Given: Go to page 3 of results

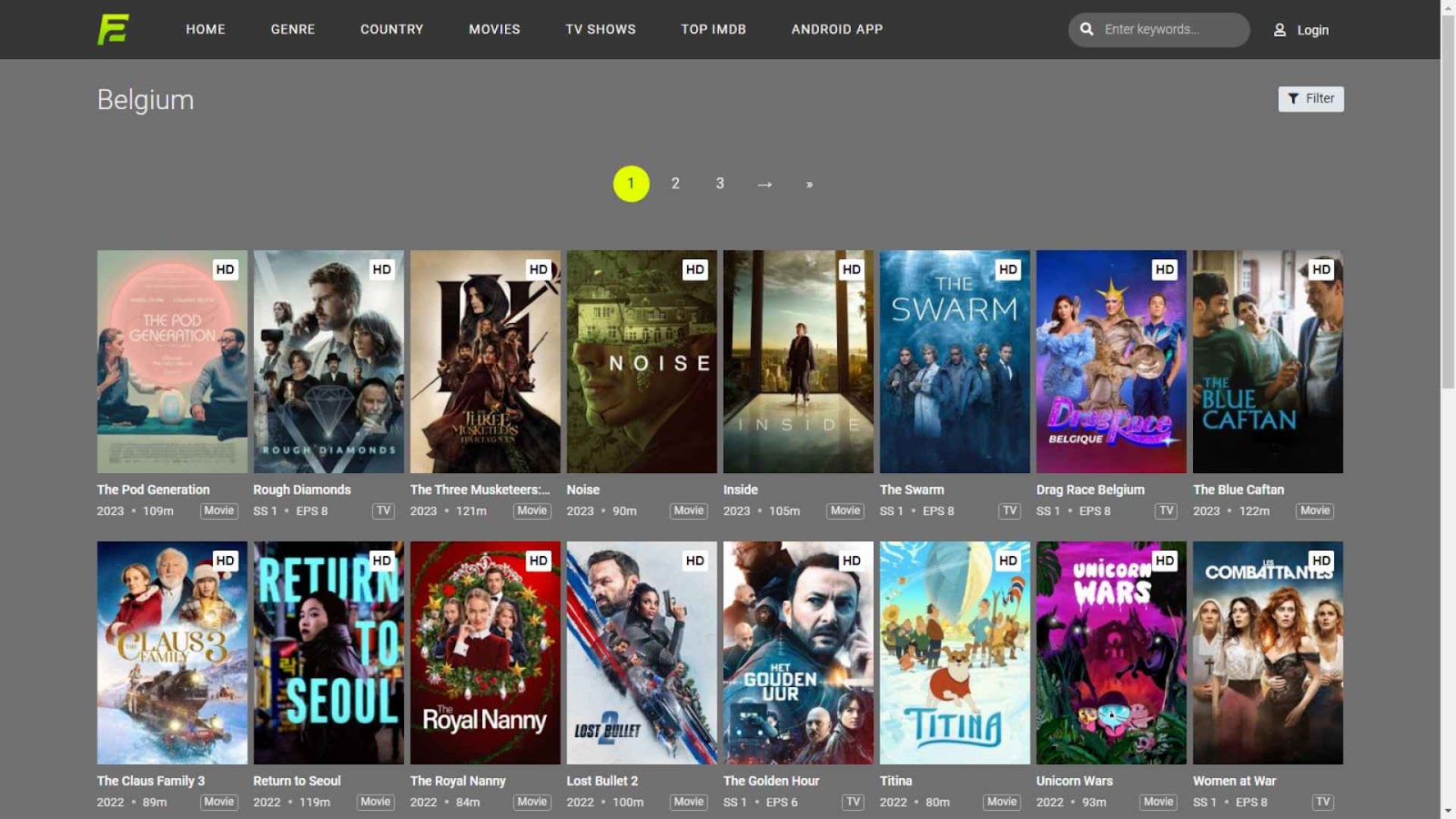Looking at the screenshot, I should (x=720, y=184).
